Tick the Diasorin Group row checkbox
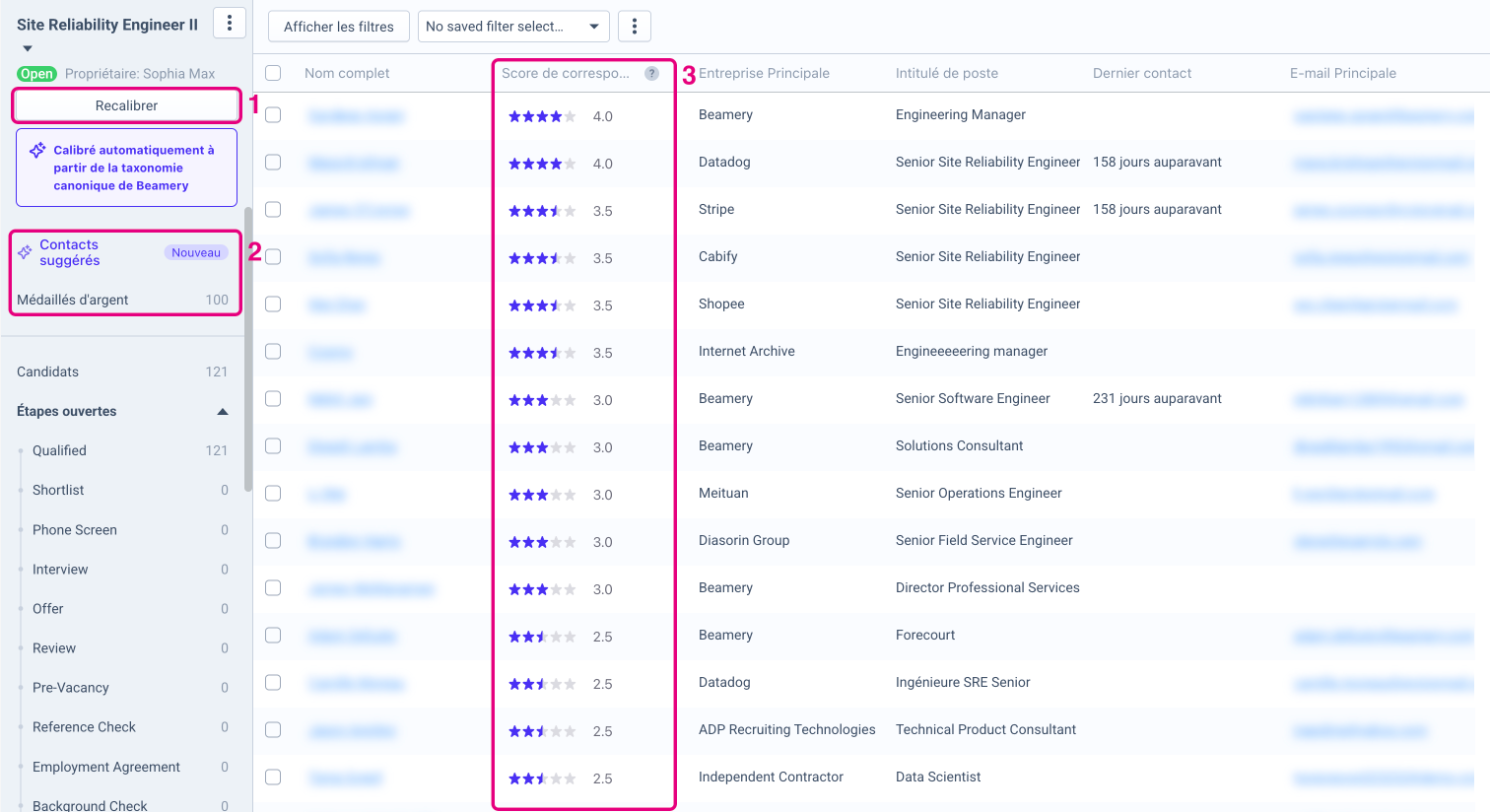The height and width of the screenshot is (812, 1490). click(x=273, y=541)
